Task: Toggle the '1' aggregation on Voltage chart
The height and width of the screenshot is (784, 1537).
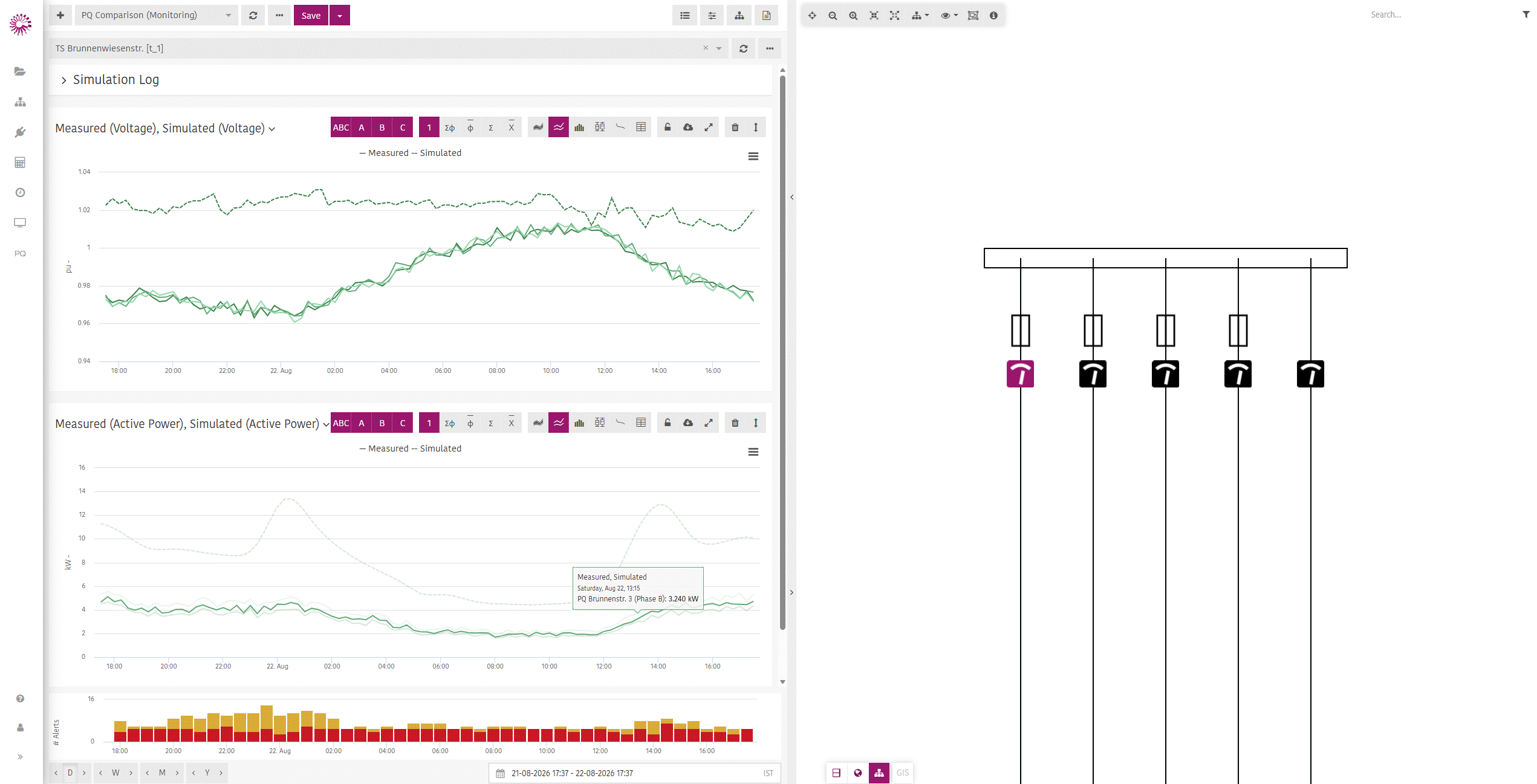Action: [x=429, y=127]
